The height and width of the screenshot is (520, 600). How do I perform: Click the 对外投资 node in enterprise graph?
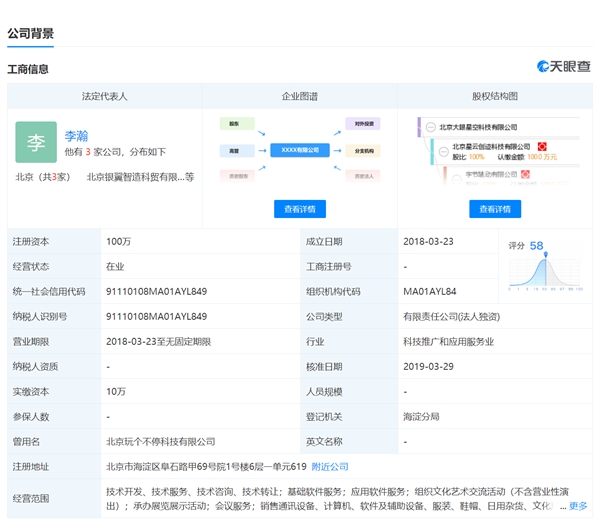(x=365, y=125)
